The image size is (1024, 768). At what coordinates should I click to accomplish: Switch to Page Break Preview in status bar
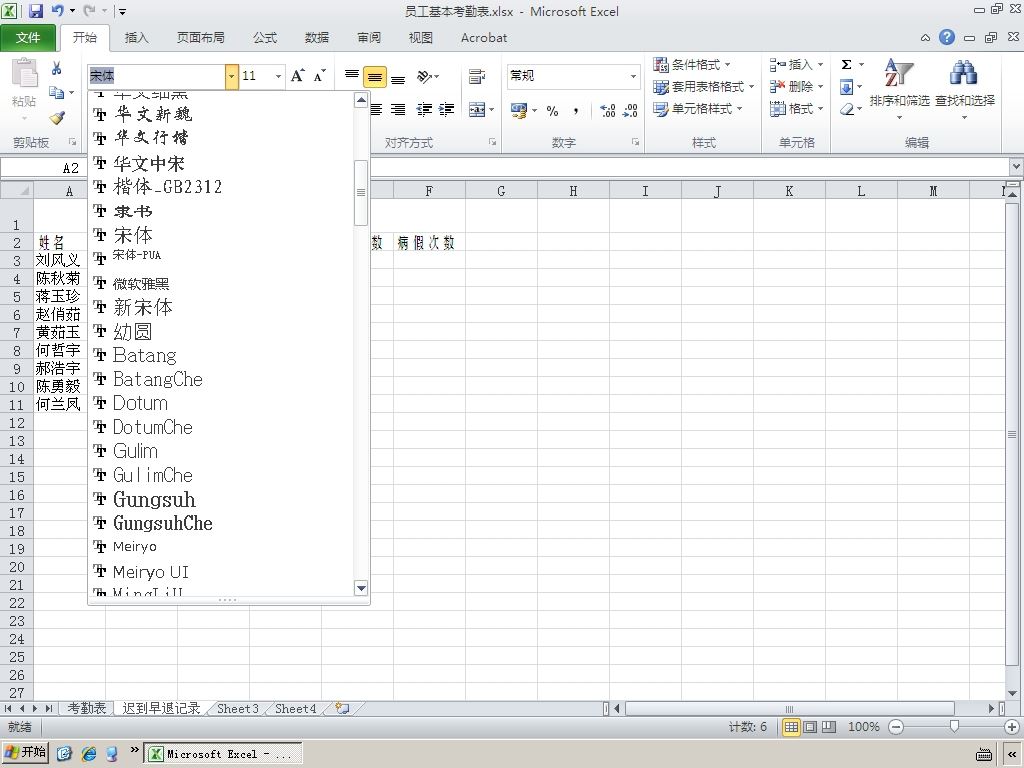pyautogui.click(x=829, y=727)
